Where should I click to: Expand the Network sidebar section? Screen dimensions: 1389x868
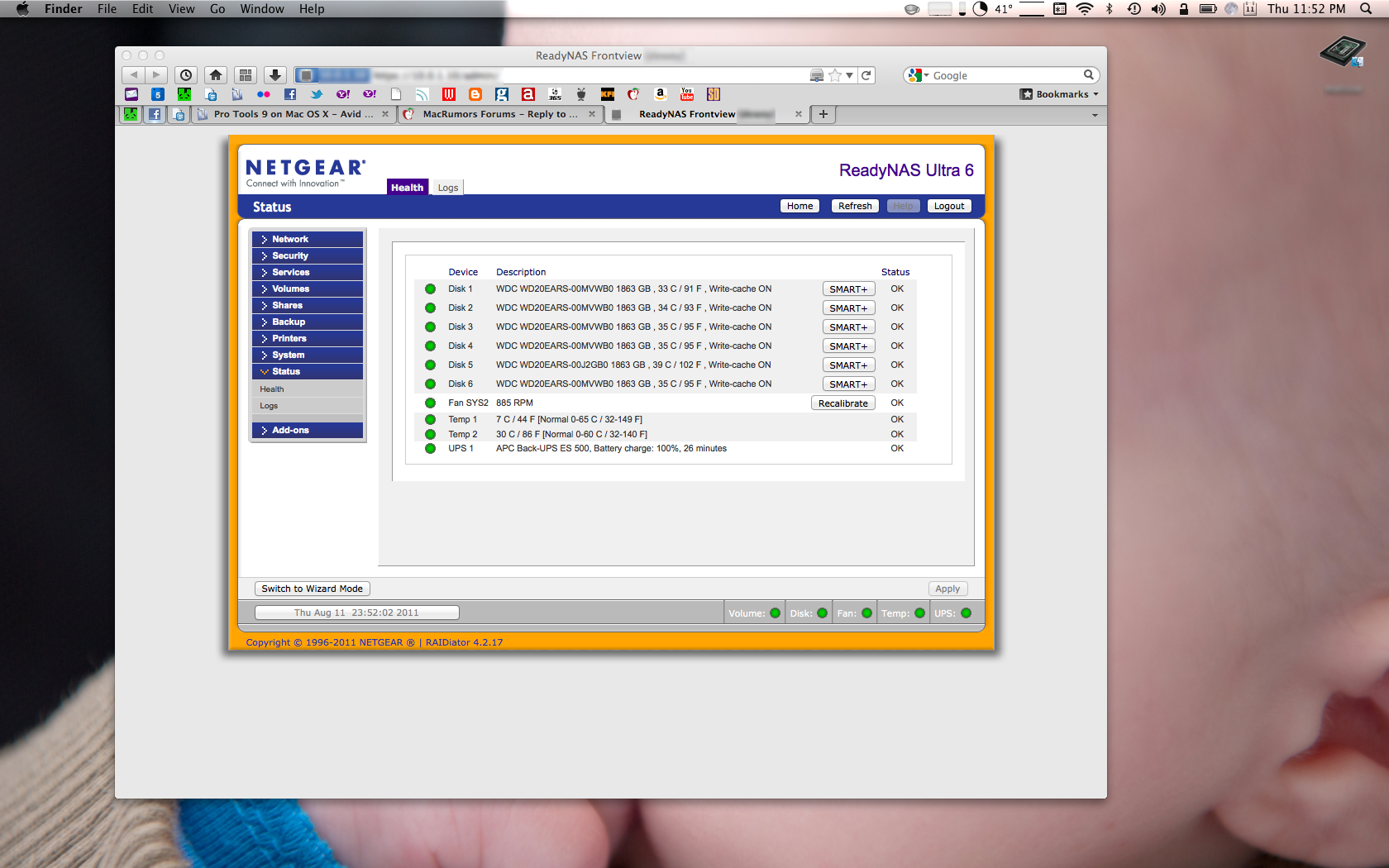tap(308, 239)
